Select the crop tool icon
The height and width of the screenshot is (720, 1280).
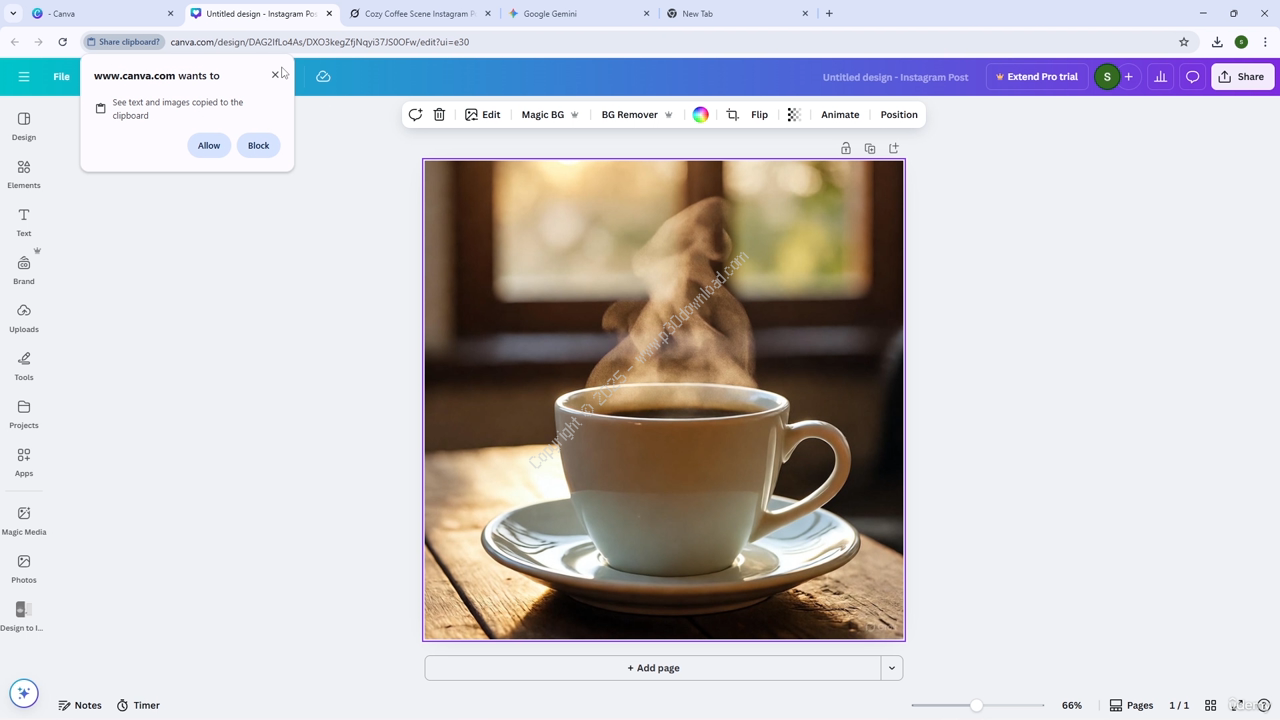(732, 115)
